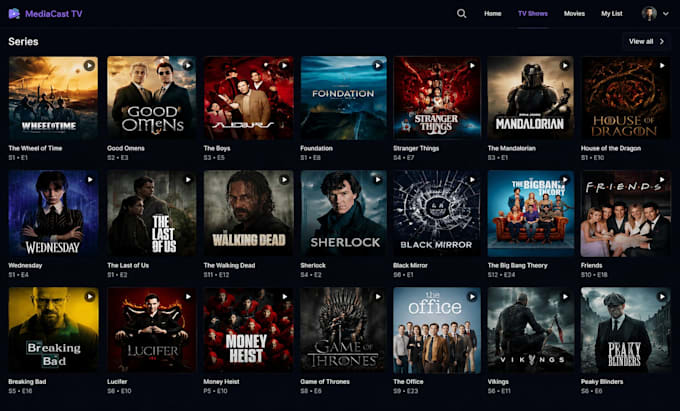Image resolution: width=680 pixels, height=411 pixels.
Task: Click the MediaCast TV logo icon
Action: click(x=14, y=13)
